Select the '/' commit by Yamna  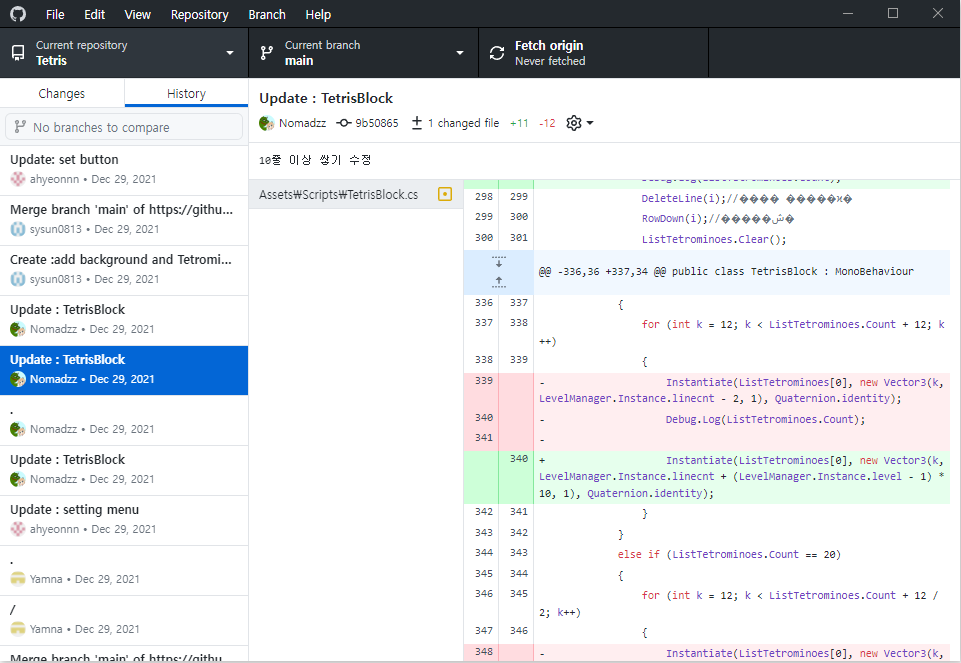click(x=124, y=620)
